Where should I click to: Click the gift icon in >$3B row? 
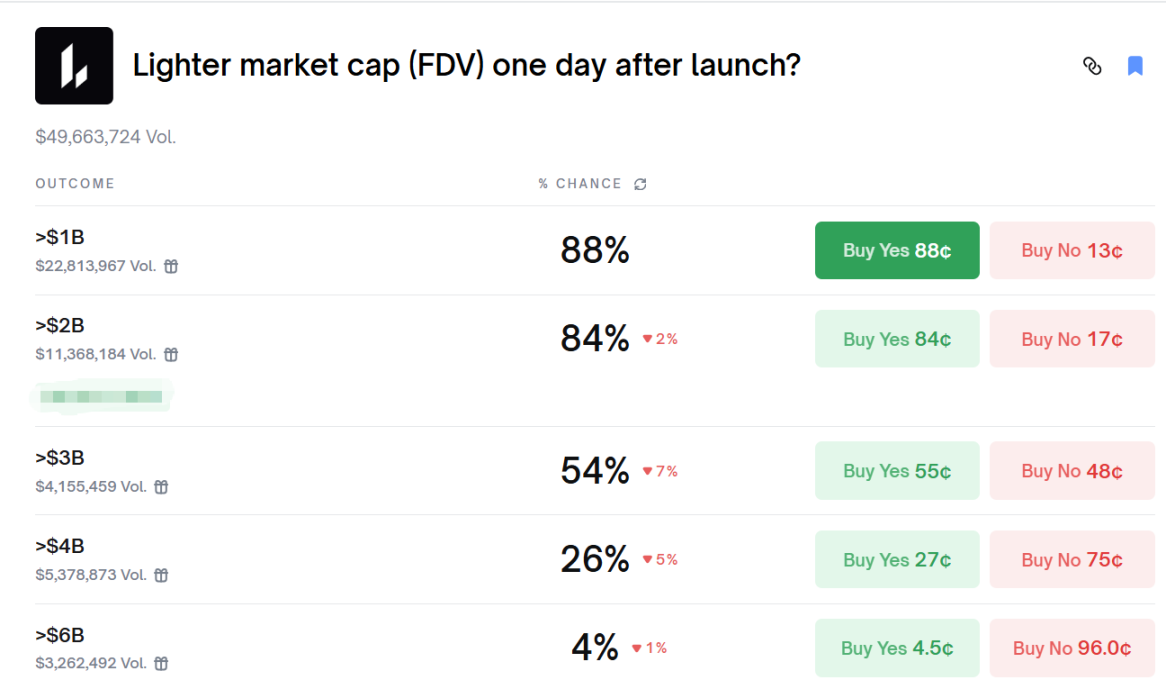161,487
